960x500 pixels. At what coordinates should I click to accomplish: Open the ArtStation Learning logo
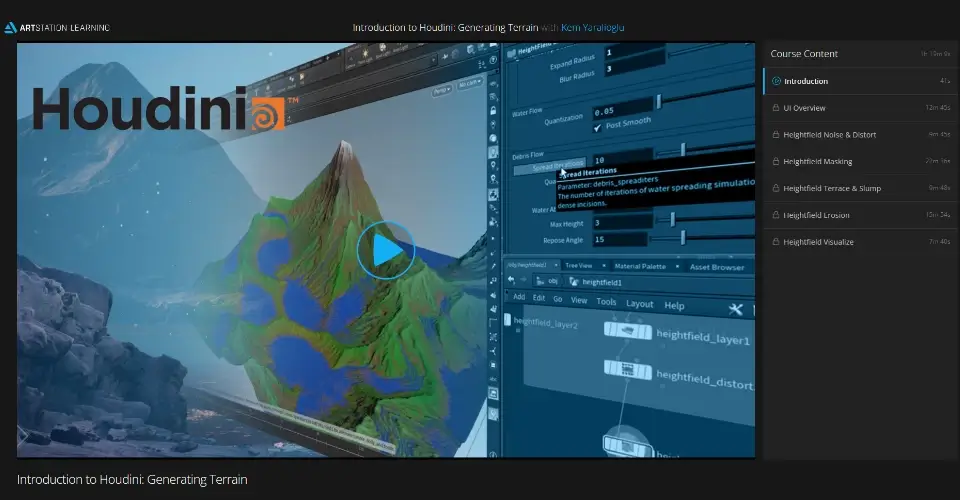58,28
